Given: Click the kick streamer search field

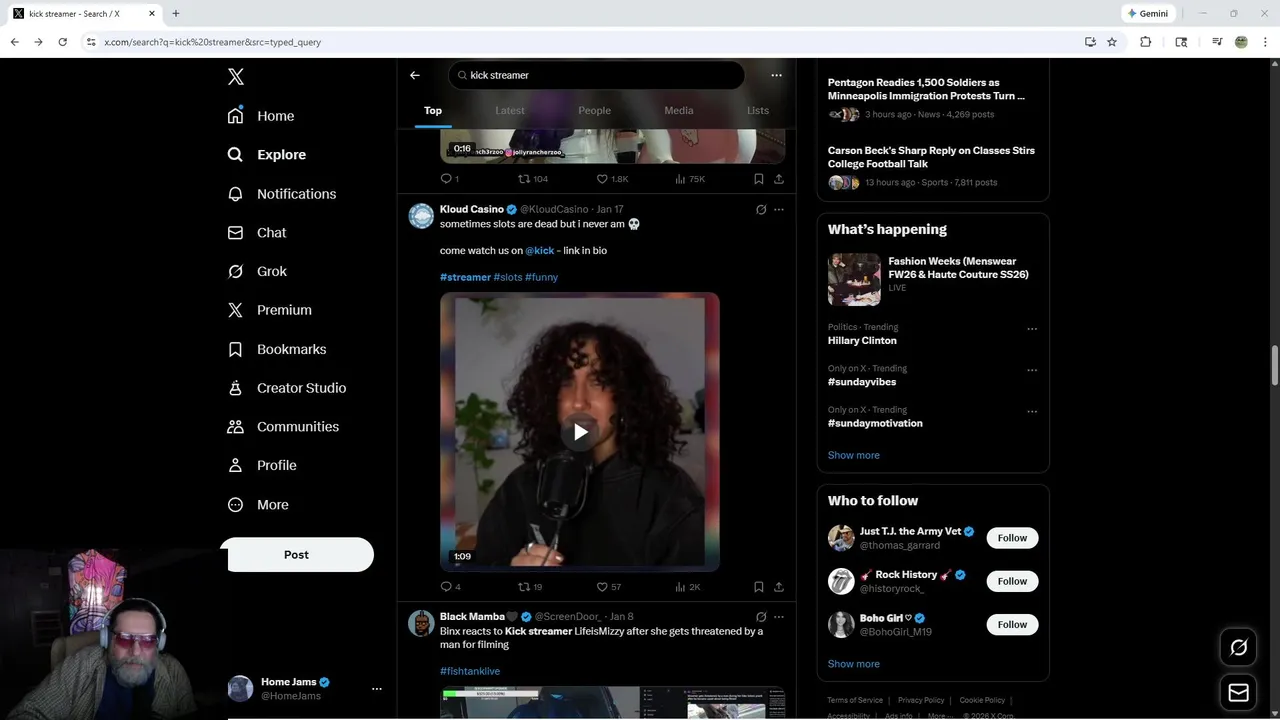Looking at the screenshot, I should pyautogui.click(x=597, y=75).
